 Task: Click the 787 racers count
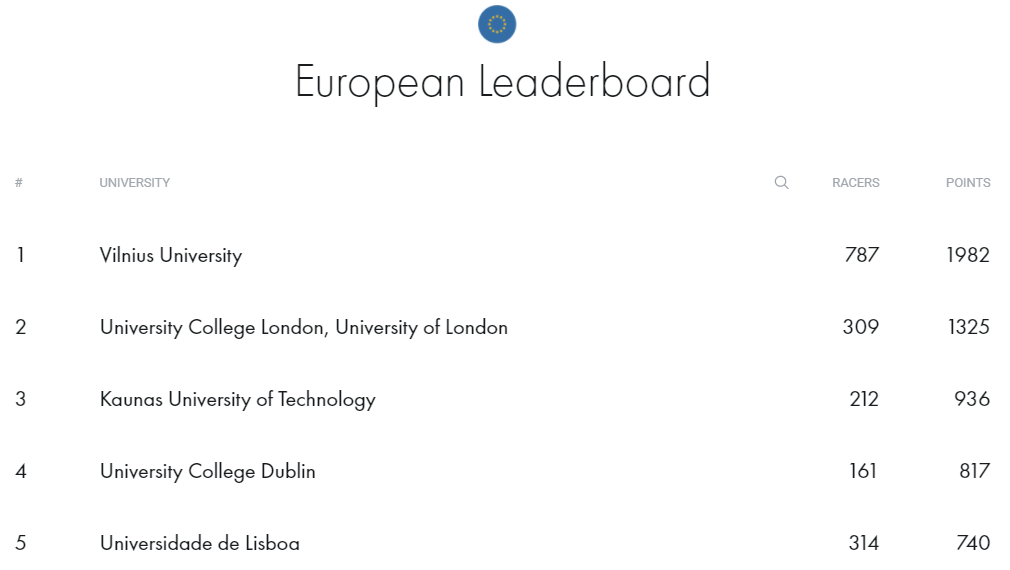[x=862, y=255]
